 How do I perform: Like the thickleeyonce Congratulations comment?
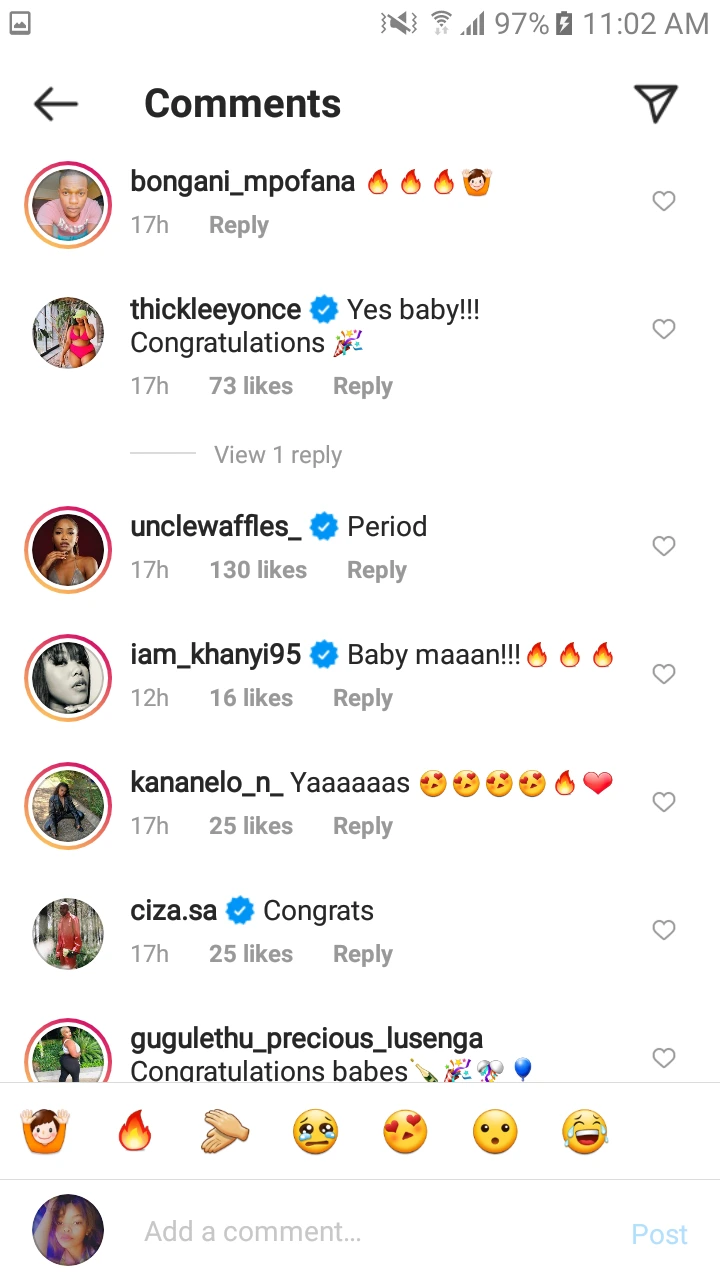664,329
